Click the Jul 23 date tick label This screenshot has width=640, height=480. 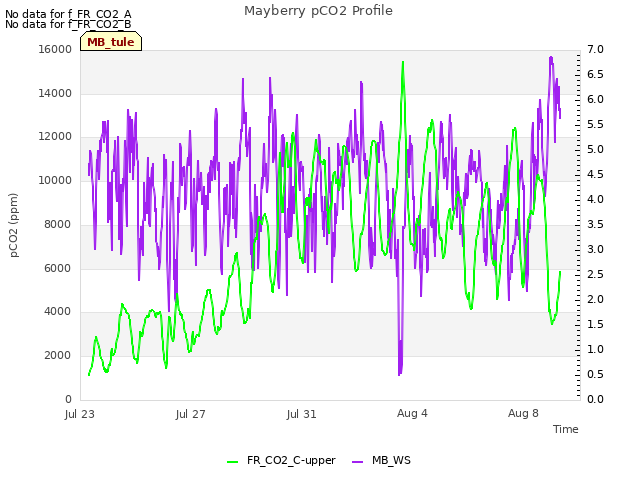point(80,414)
